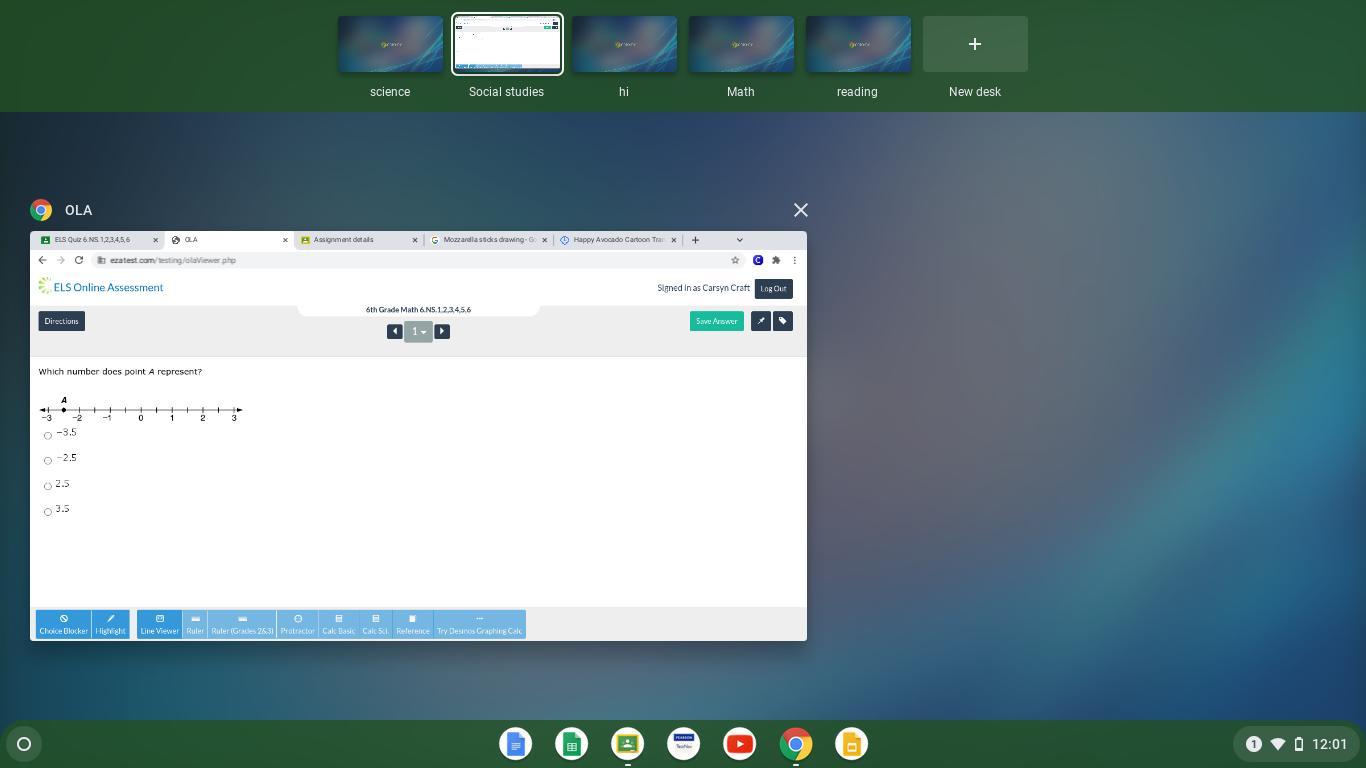Reload the ezatest page
This screenshot has width=1366, height=768.
[79, 260]
